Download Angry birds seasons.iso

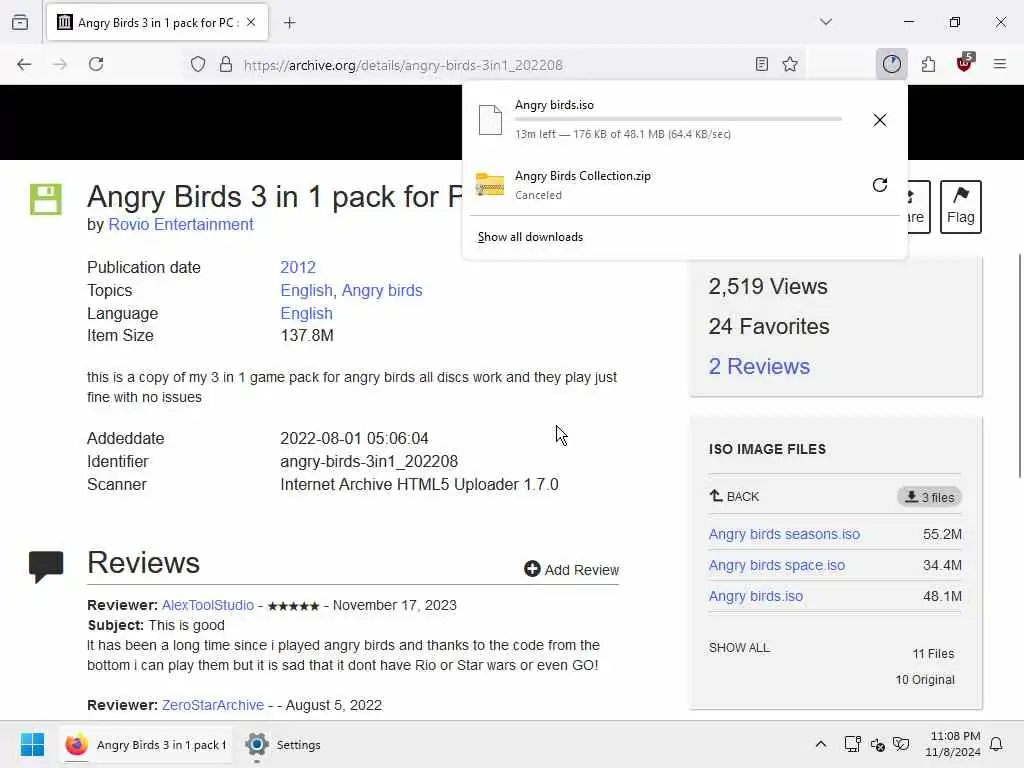784,534
